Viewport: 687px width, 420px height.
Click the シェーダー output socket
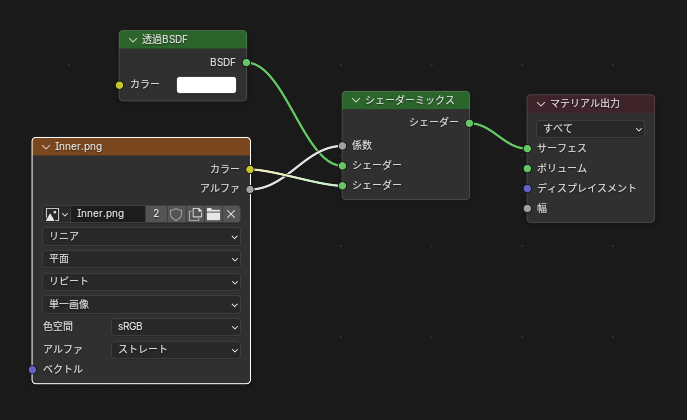coord(469,124)
